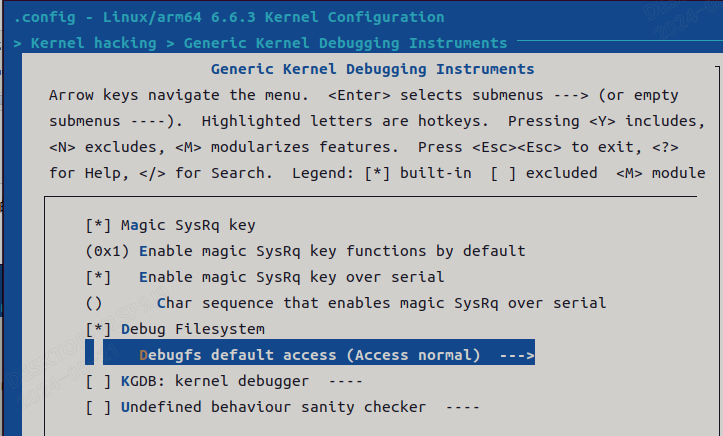Toggle Enable magic SysRq key over serial checkbox

pyautogui.click(x=99, y=277)
